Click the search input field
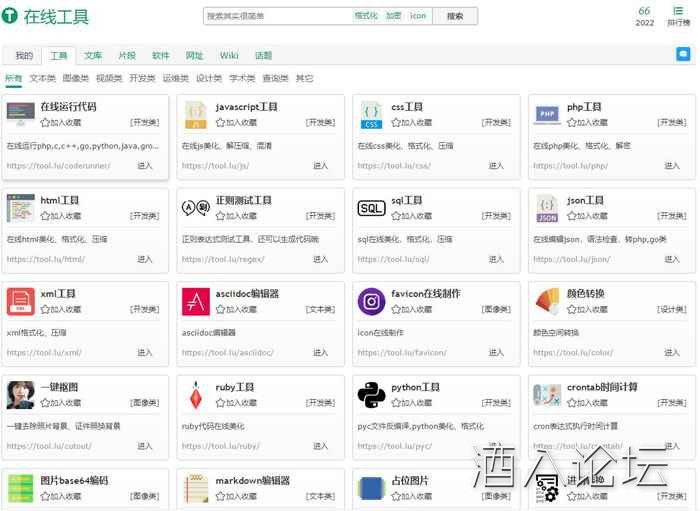The image size is (700, 511). (x=276, y=16)
